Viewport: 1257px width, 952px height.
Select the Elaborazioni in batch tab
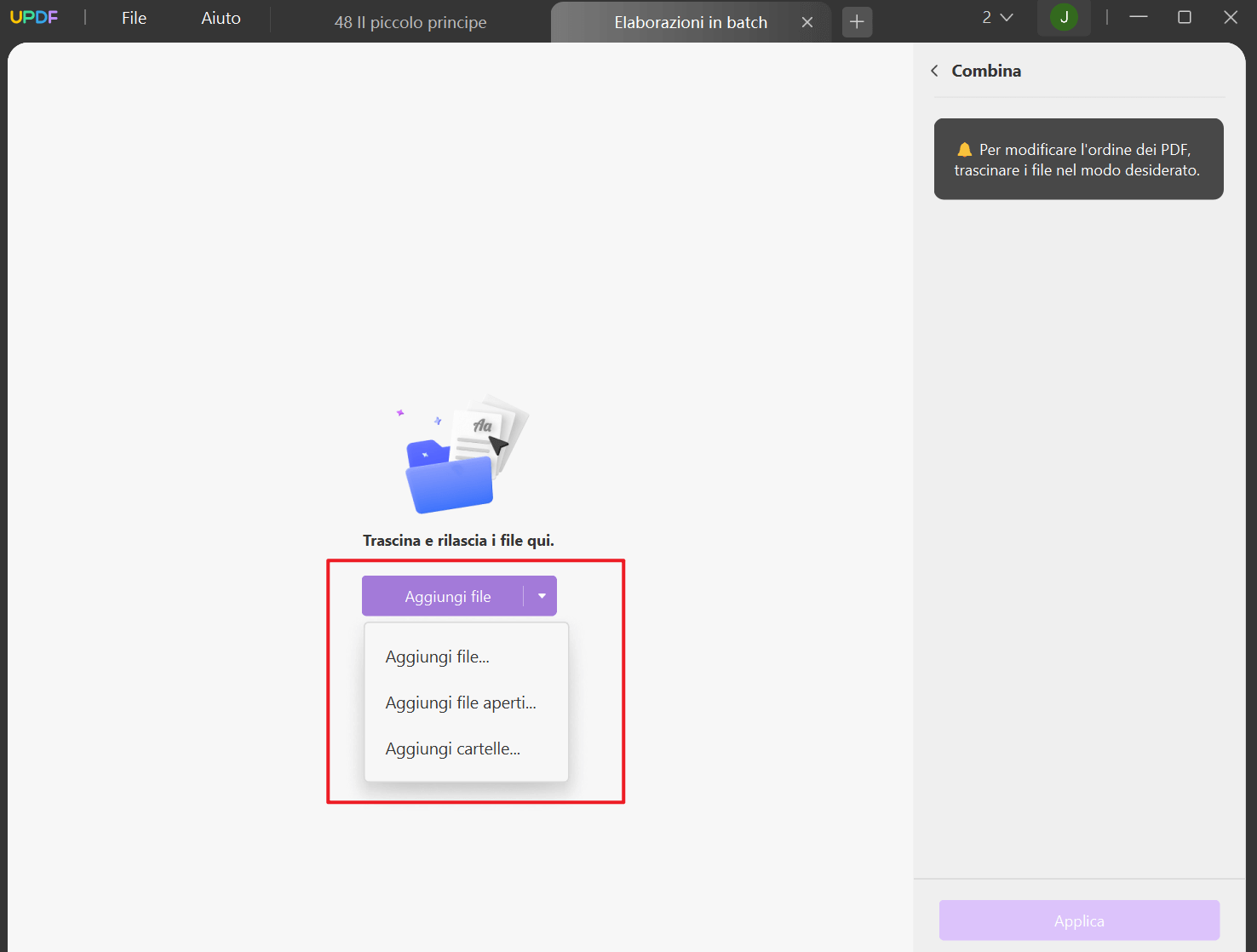click(691, 22)
